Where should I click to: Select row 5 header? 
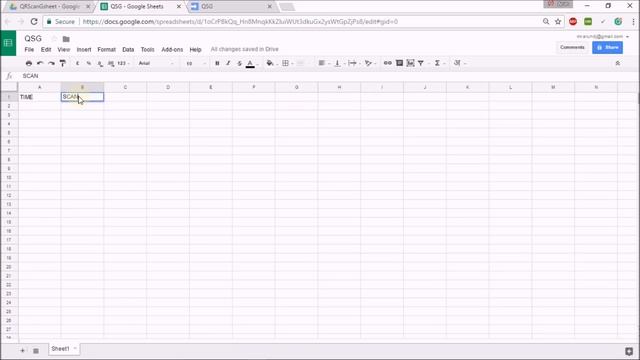[x=9, y=133]
